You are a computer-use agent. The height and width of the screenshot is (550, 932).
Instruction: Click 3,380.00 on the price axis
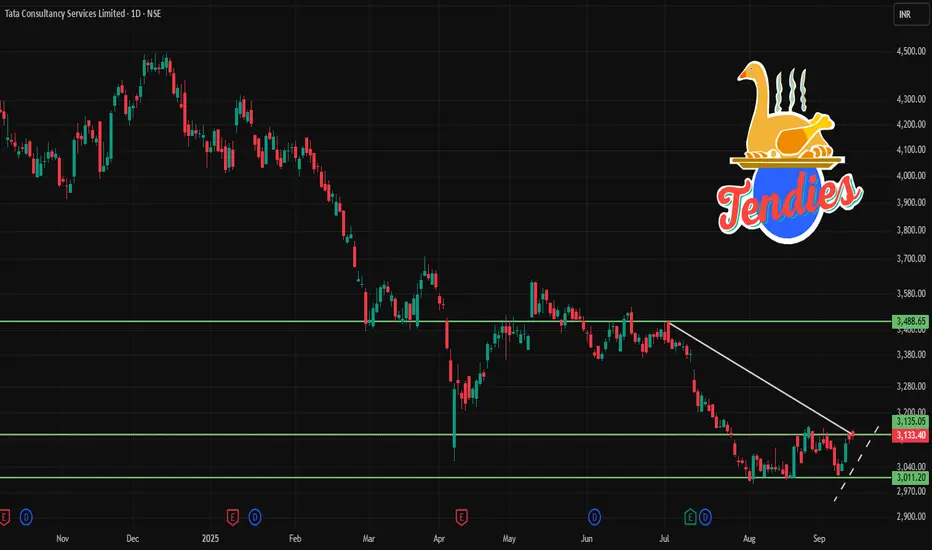[x=911, y=355]
